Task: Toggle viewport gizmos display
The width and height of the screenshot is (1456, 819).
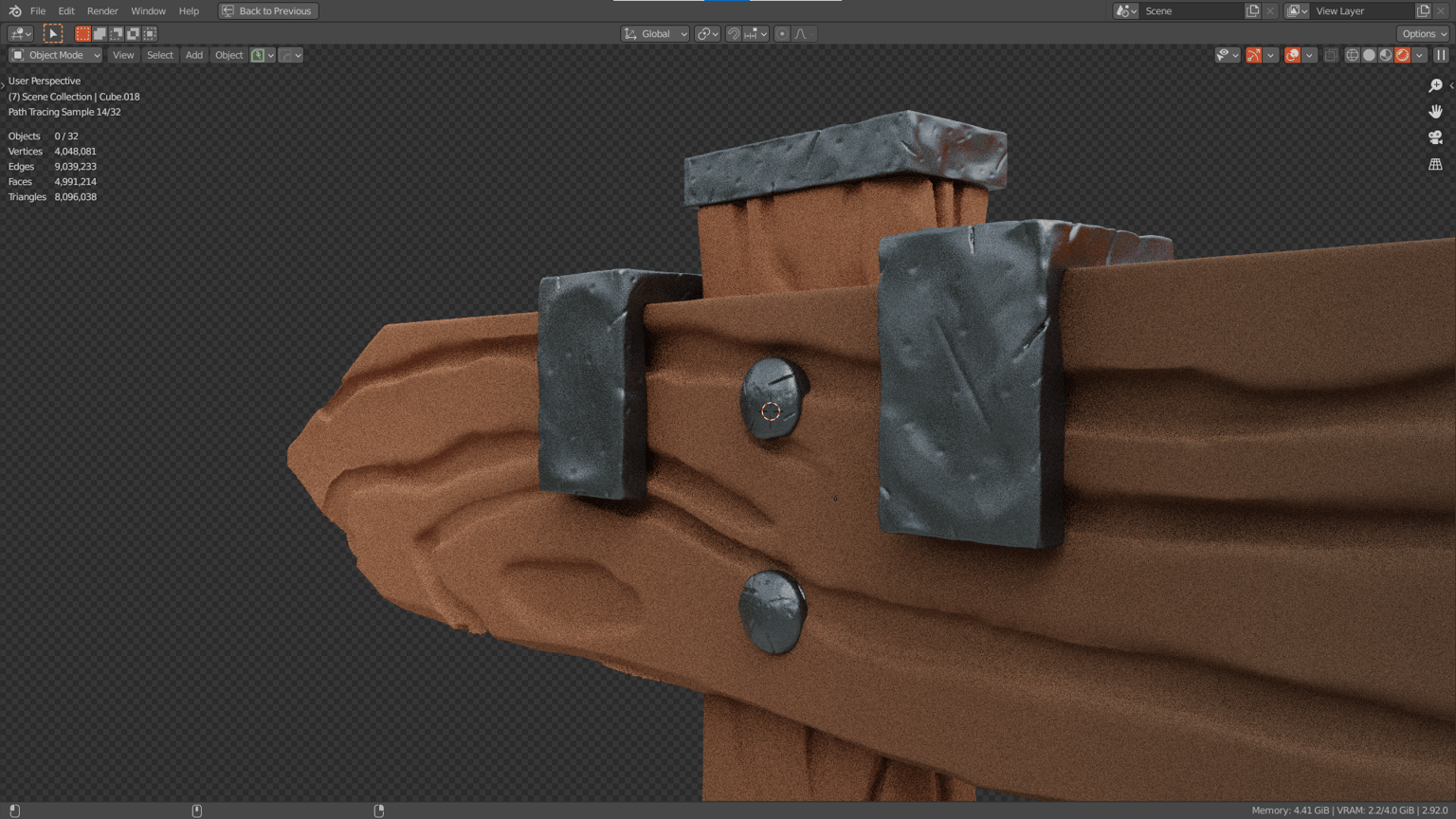Action: [1253, 55]
